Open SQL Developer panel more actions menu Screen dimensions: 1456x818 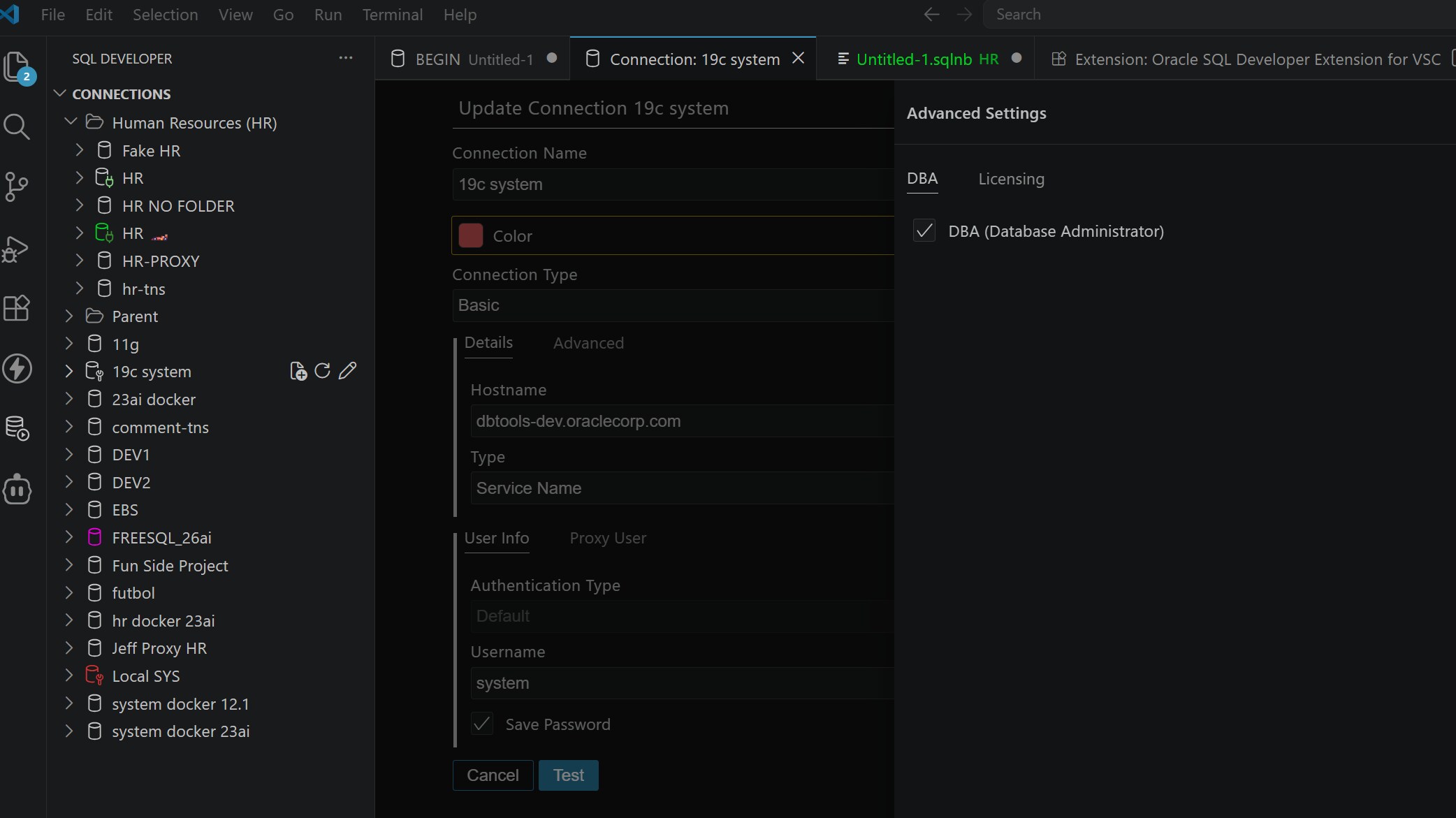tap(346, 58)
